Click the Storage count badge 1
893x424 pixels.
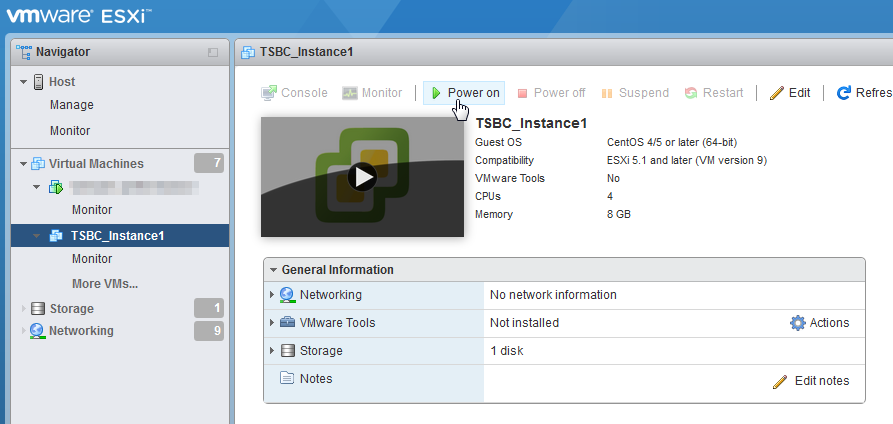pyautogui.click(x=209, y=308)
